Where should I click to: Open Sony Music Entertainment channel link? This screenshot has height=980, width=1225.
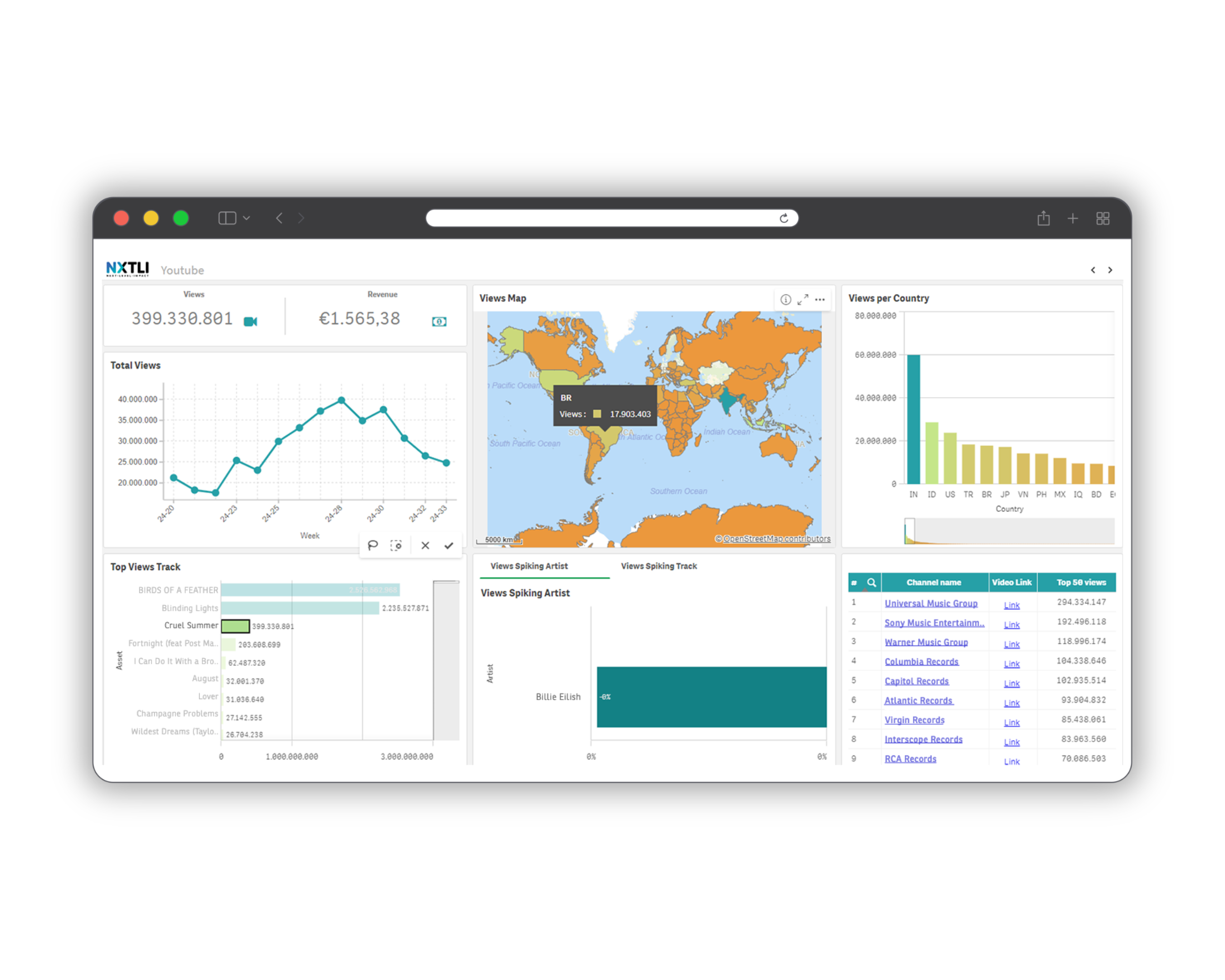click(x=935, y=622)
